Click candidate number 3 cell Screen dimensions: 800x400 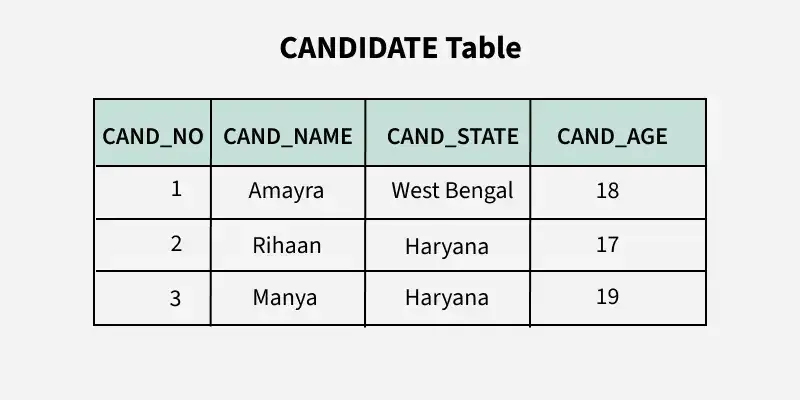coord(153,298)
